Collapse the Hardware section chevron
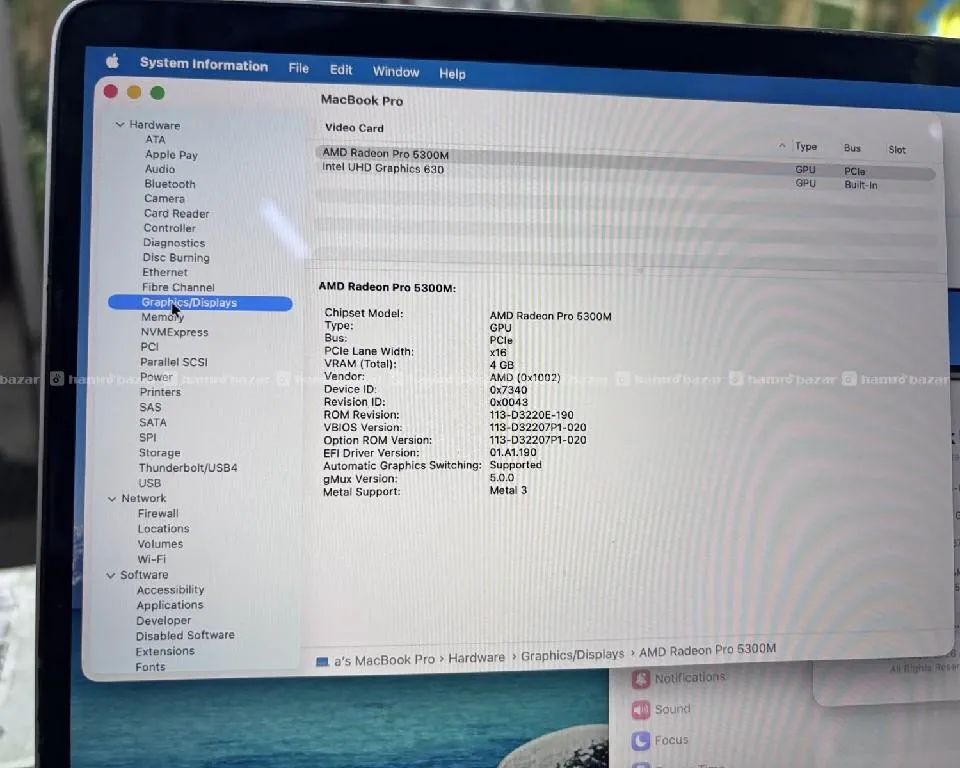The width and height of the screenshot is (960, 768). [x=119, y=124]
